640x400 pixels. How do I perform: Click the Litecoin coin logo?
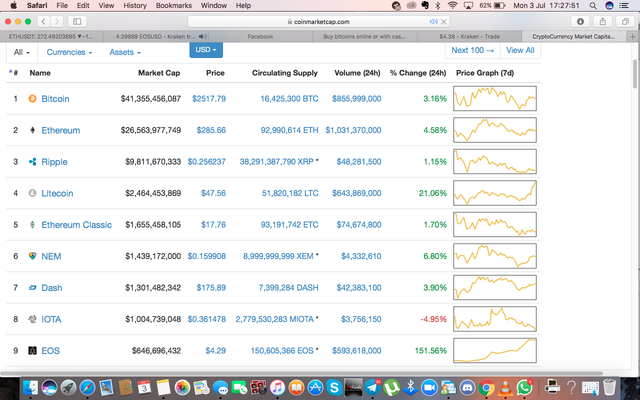tap(32, 193)
